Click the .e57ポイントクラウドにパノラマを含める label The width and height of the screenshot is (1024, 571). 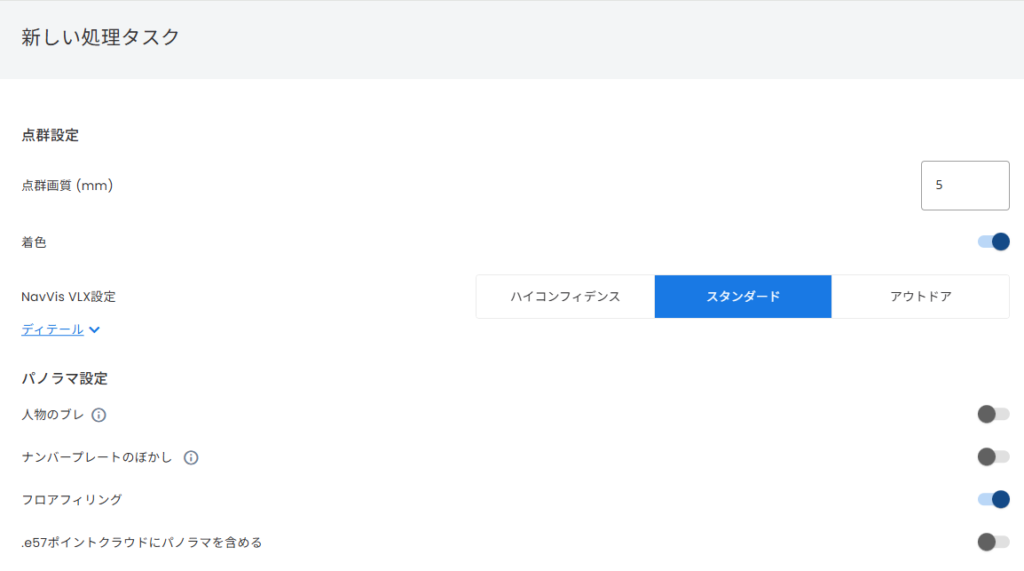point(141,543)
